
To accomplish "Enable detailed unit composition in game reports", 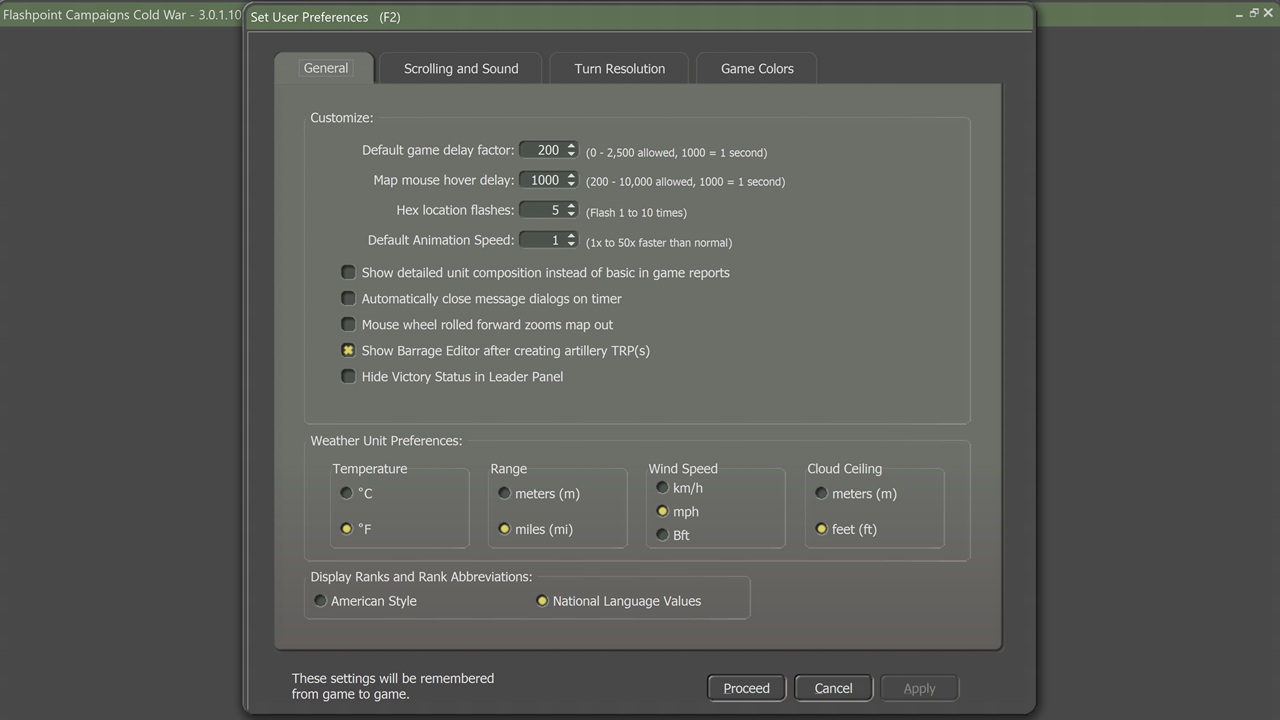I will pyautogui.click(x=348, y=272).
